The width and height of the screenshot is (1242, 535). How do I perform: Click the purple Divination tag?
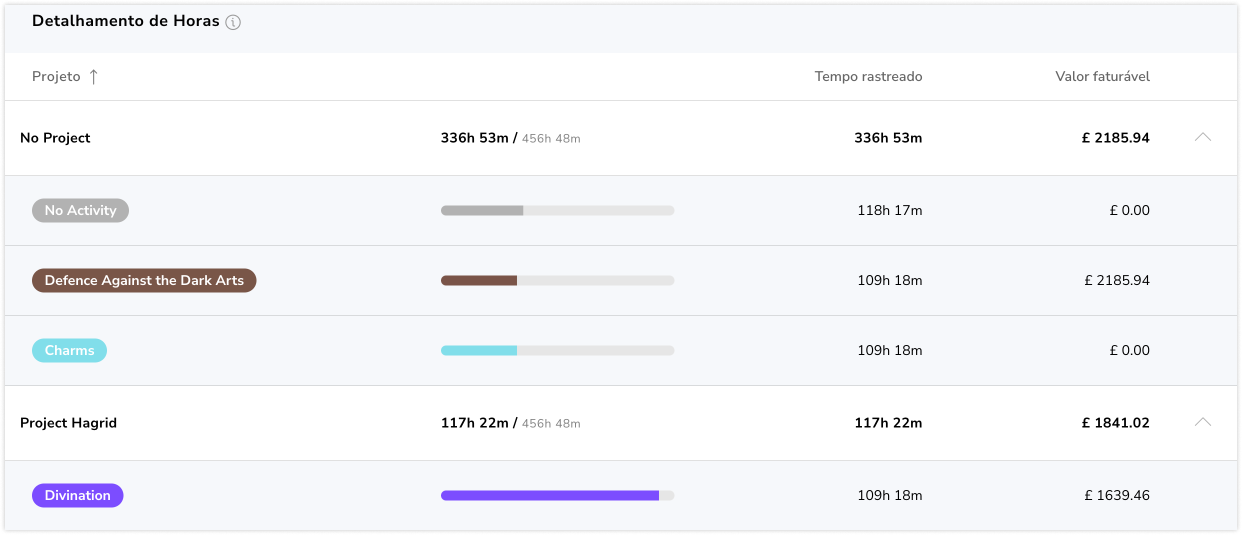click(77, 496)
